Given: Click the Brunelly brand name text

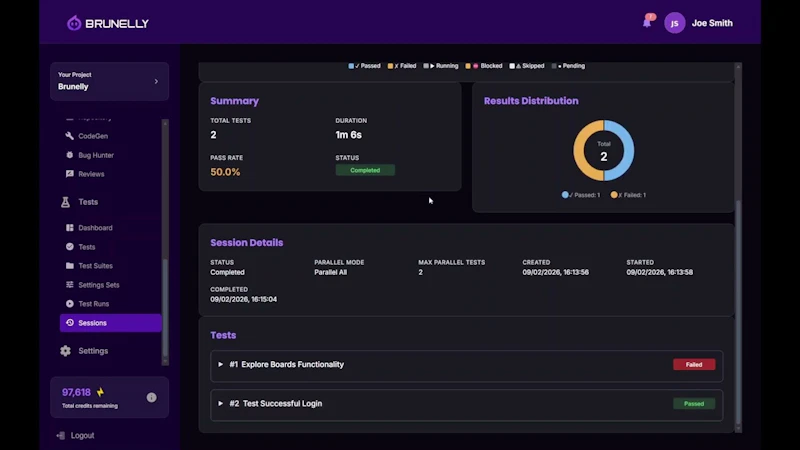Looking at the screenshot, I should pyautogui.click(x=117, y=23).
